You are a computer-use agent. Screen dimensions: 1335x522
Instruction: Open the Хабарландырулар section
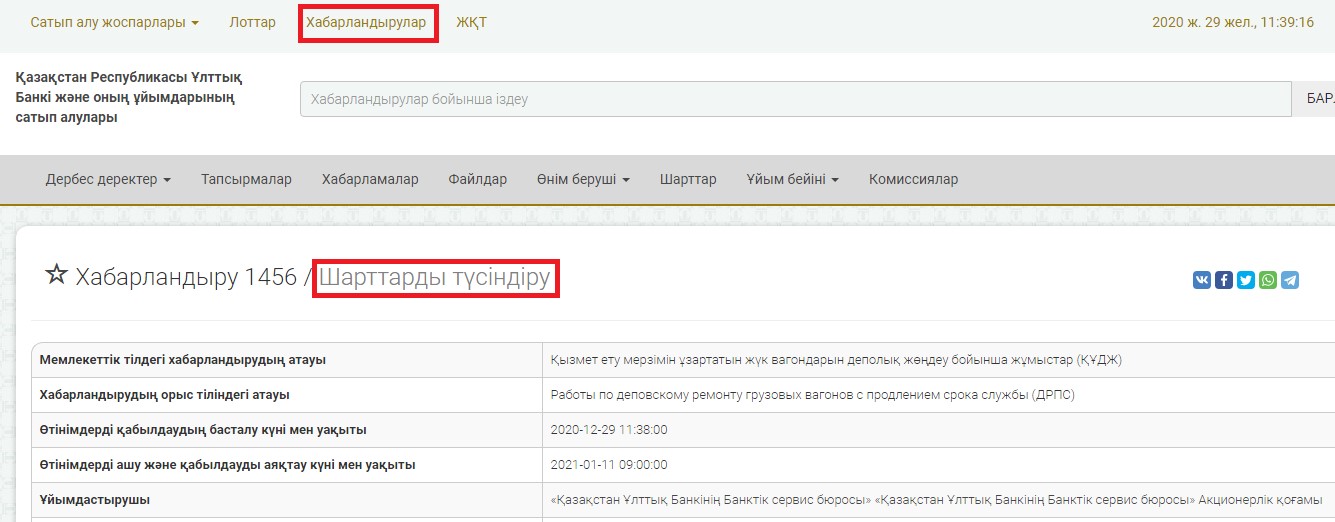[366, 22]
